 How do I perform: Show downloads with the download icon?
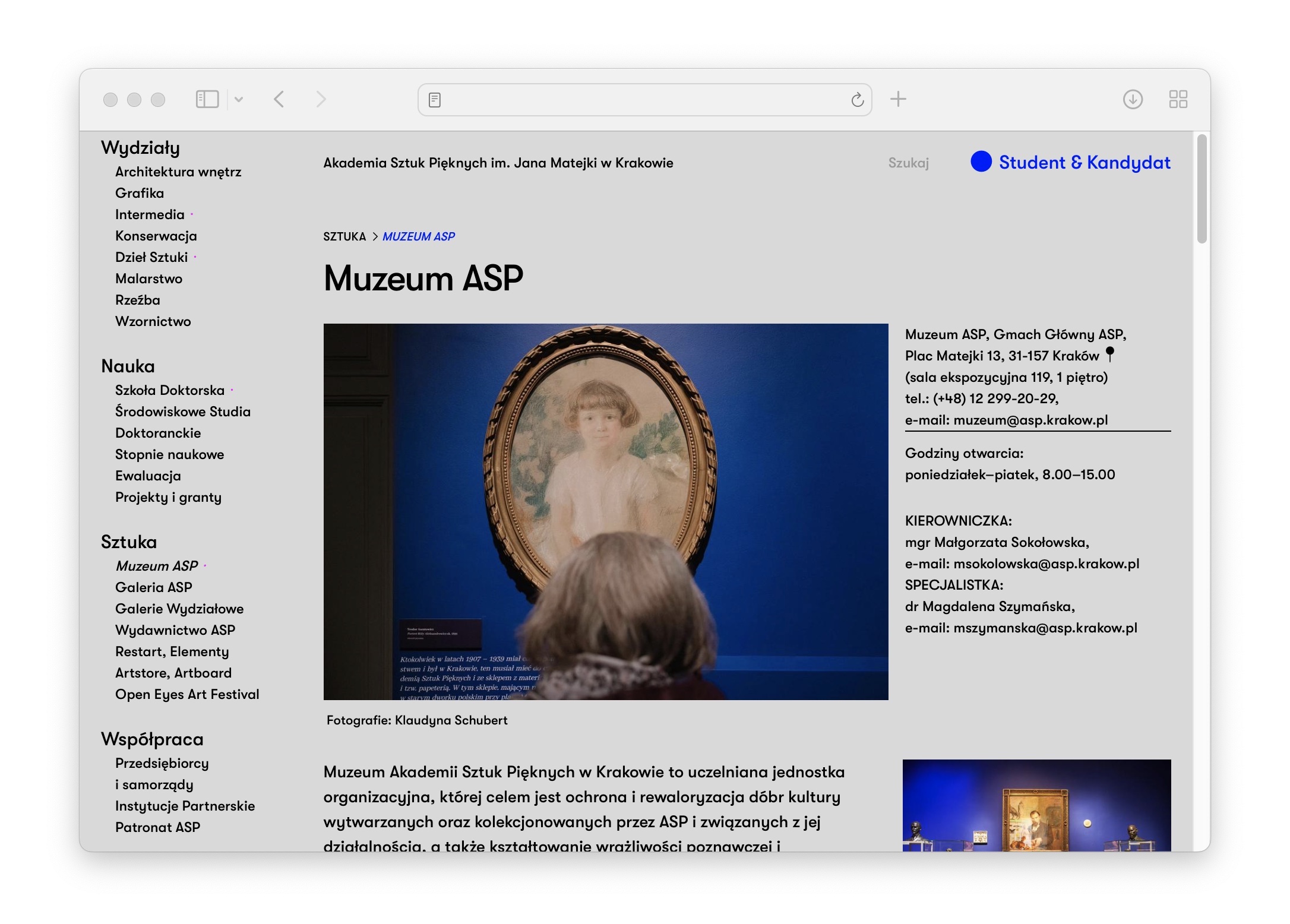pyautogui.click(x=1133, y=99)
